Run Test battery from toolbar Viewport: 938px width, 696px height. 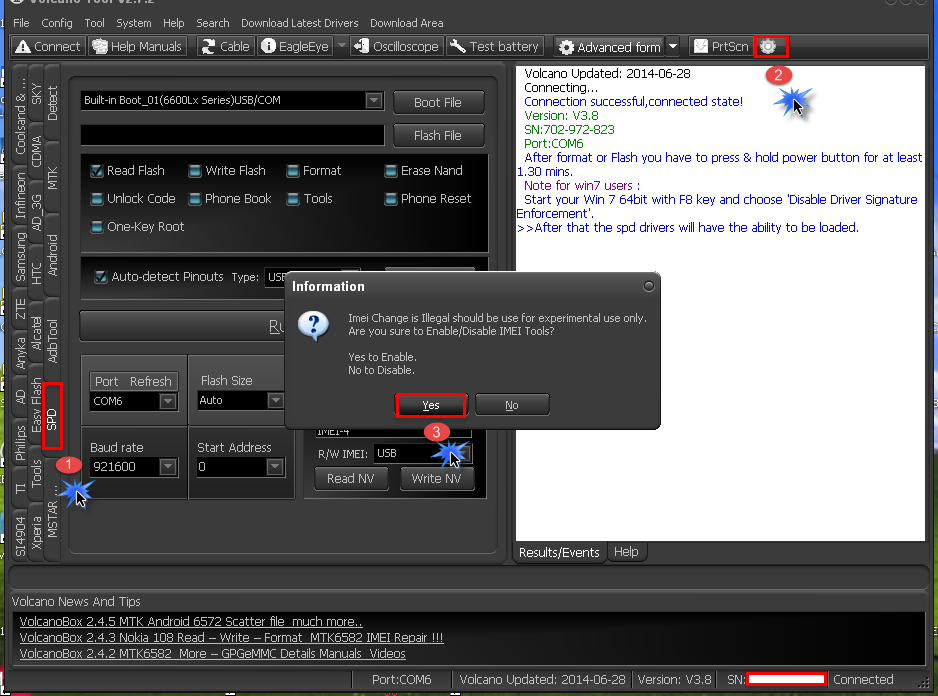click(495, 47)
